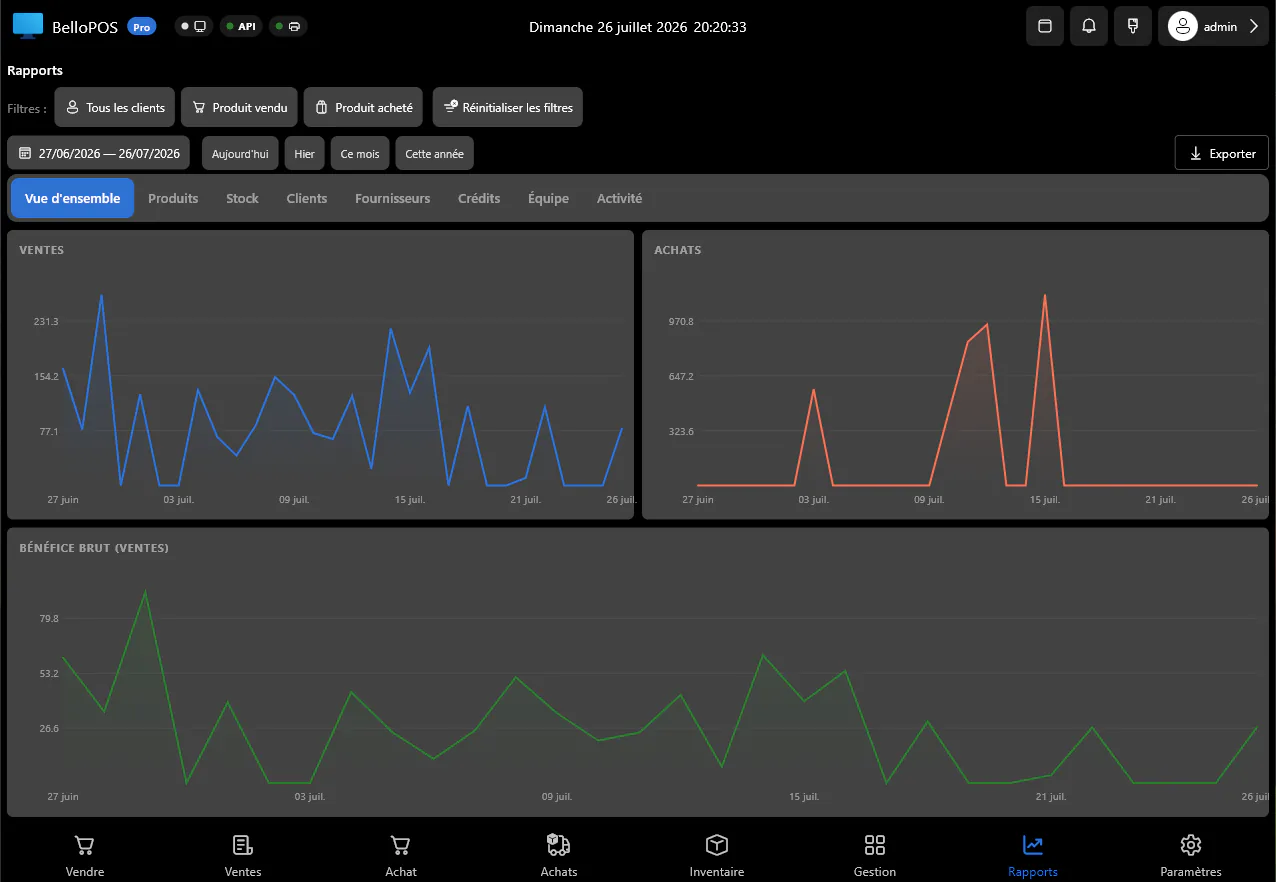Click the 21 juil. label in Bénéfice chart
Viewport: 1276px width, 882px height.
click(1052, 797)
